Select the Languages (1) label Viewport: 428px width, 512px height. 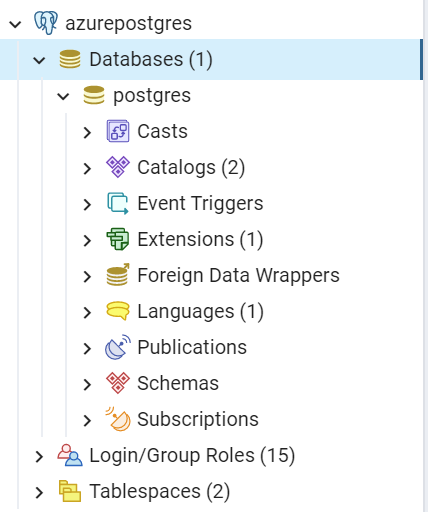point(200,311)
